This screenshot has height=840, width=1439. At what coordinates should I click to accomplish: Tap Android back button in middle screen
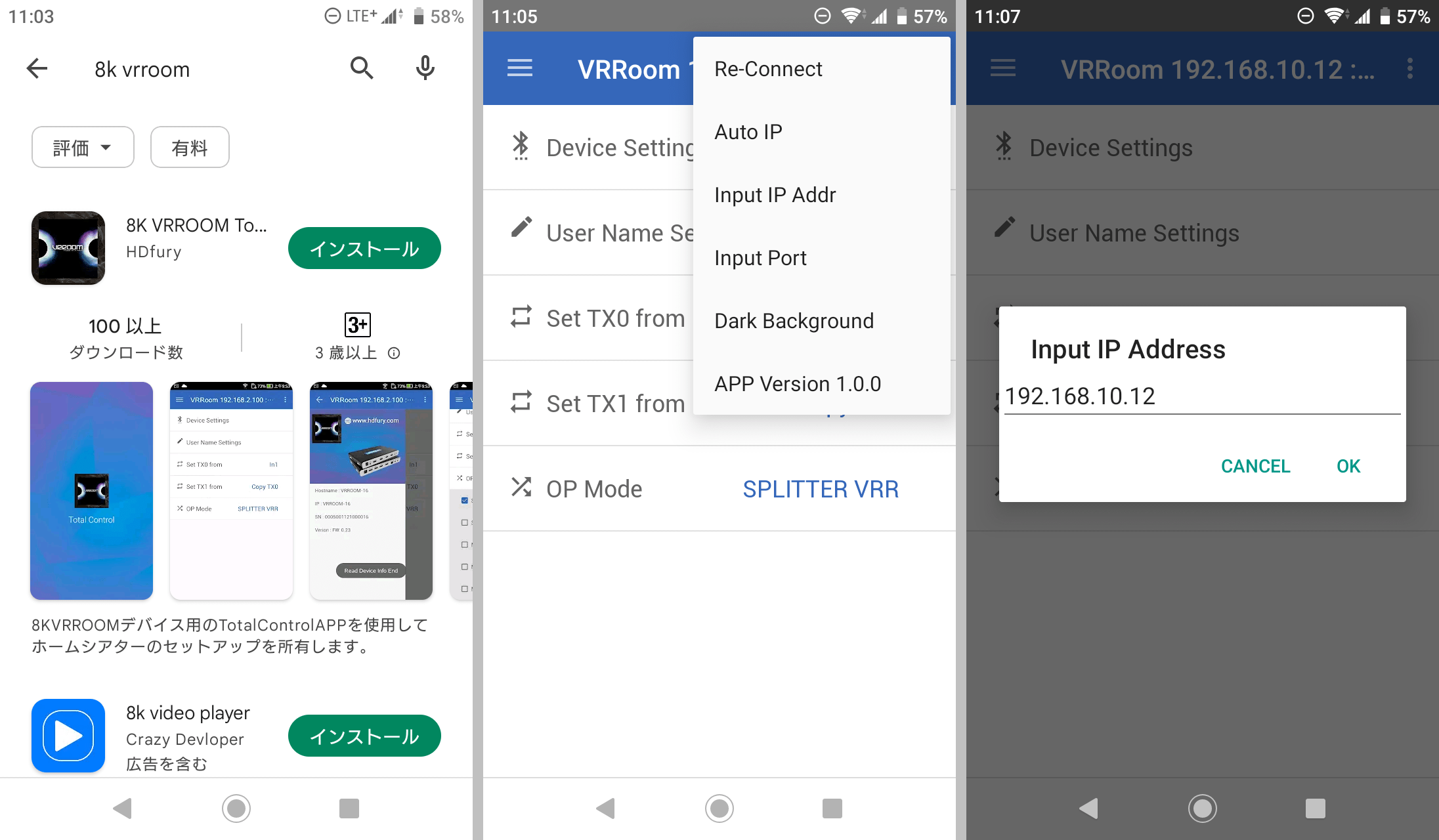coord(606,808)
